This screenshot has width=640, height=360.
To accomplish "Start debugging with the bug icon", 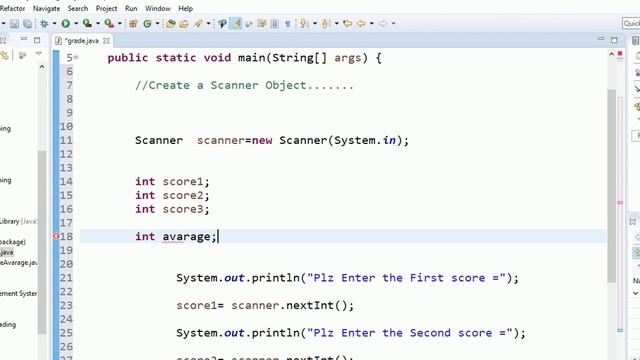I will pyautogui.click(x=44, y=24).
